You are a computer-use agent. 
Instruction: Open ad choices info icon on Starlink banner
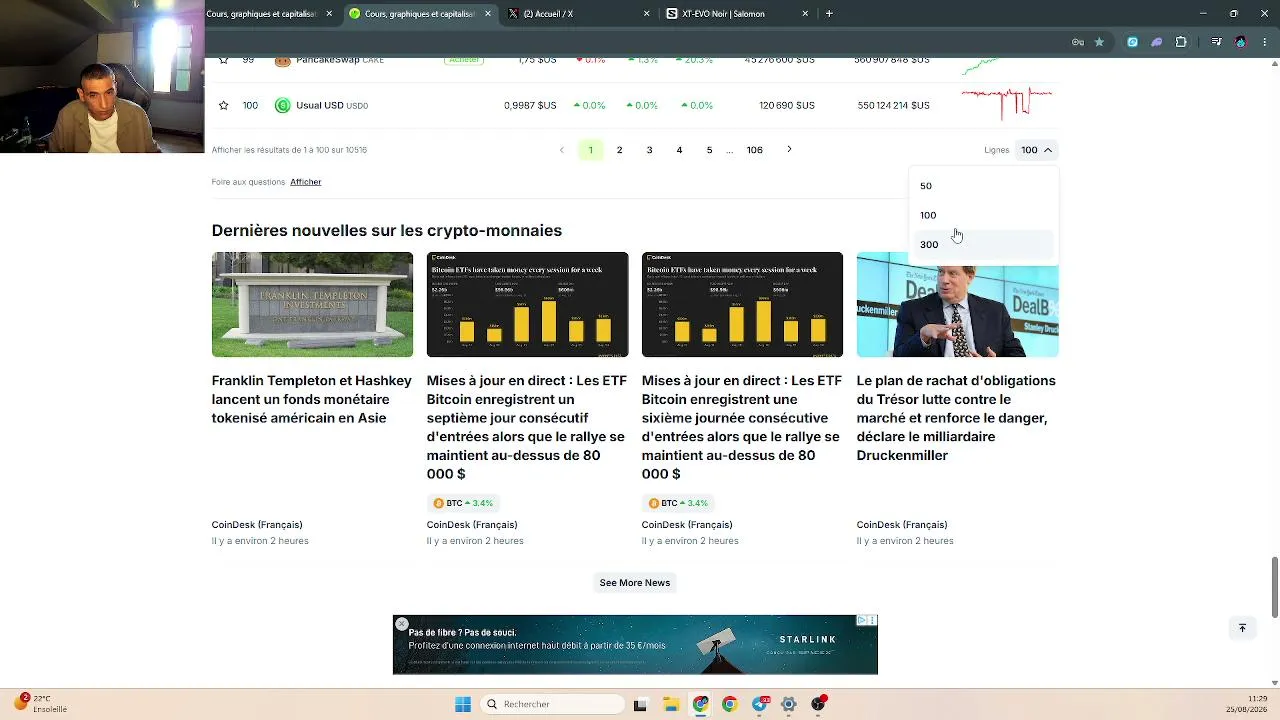[x=861, y=621]
